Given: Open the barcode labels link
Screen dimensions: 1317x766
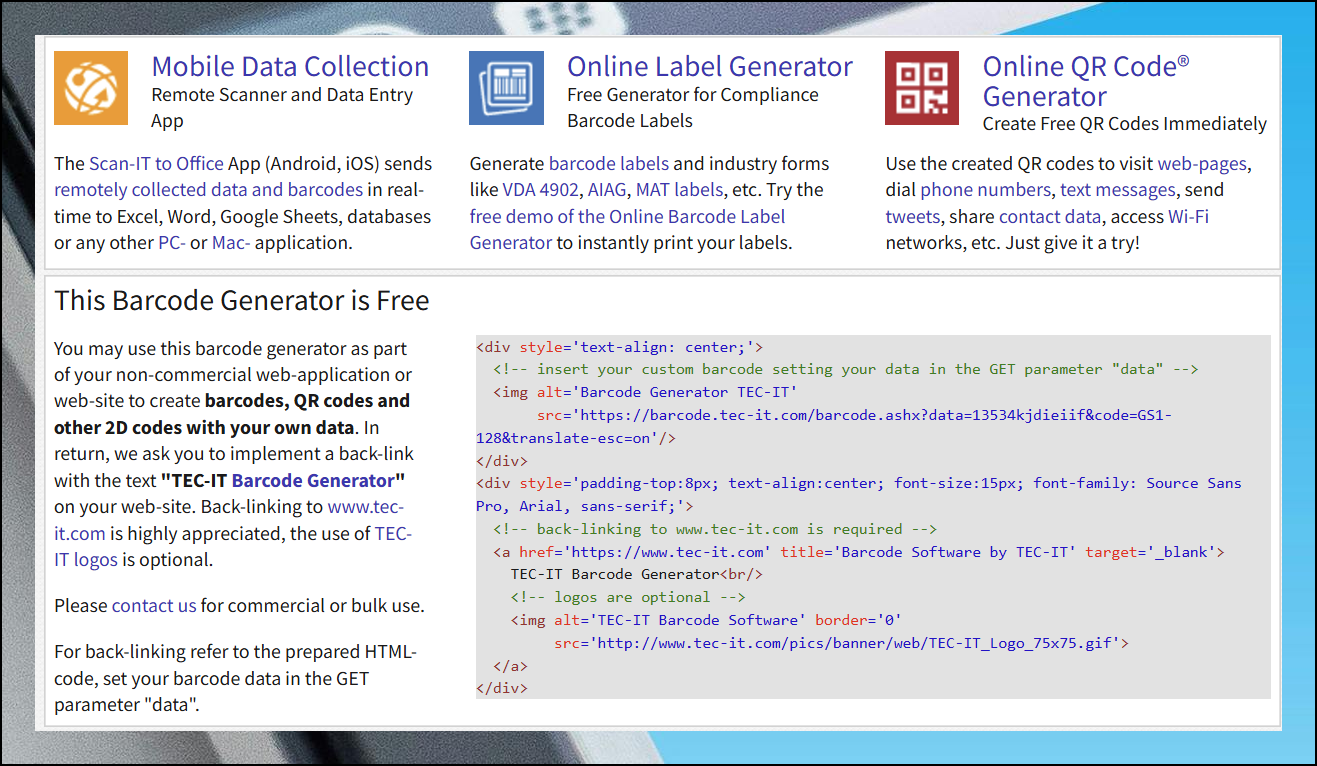Looking at the screenshot, I should [x=609, y=164].
